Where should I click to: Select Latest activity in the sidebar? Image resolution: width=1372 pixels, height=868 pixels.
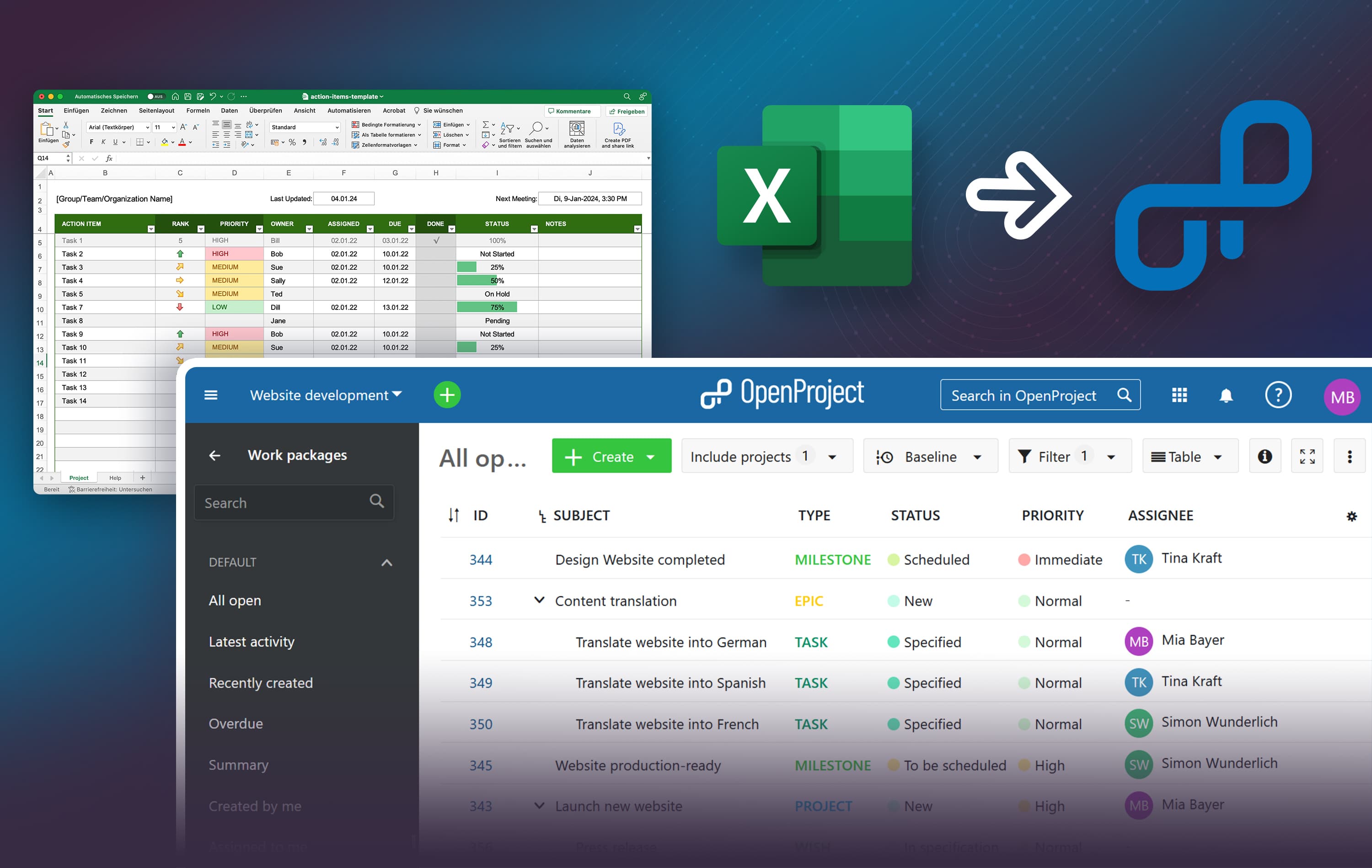(x=251, y=642)
